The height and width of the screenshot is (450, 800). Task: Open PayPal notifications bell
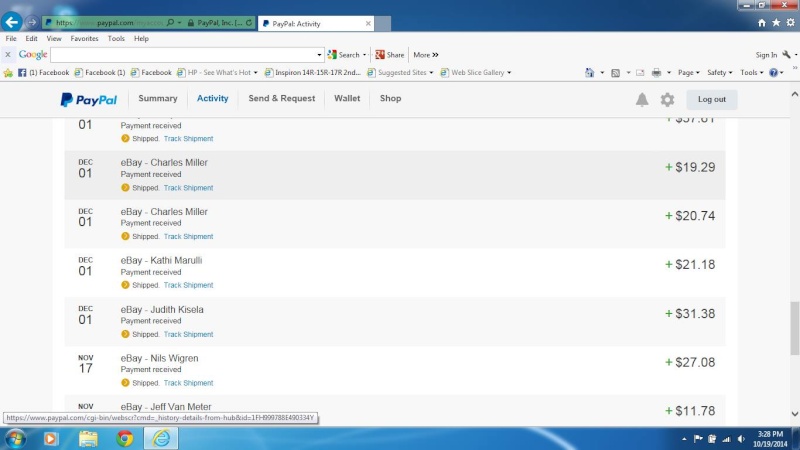642,99
